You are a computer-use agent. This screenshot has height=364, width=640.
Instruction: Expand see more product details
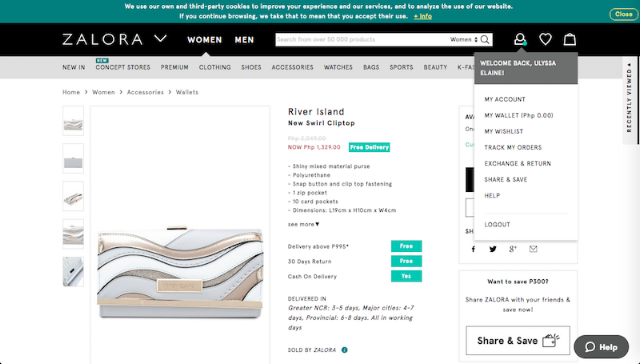[x=304, y=224]
